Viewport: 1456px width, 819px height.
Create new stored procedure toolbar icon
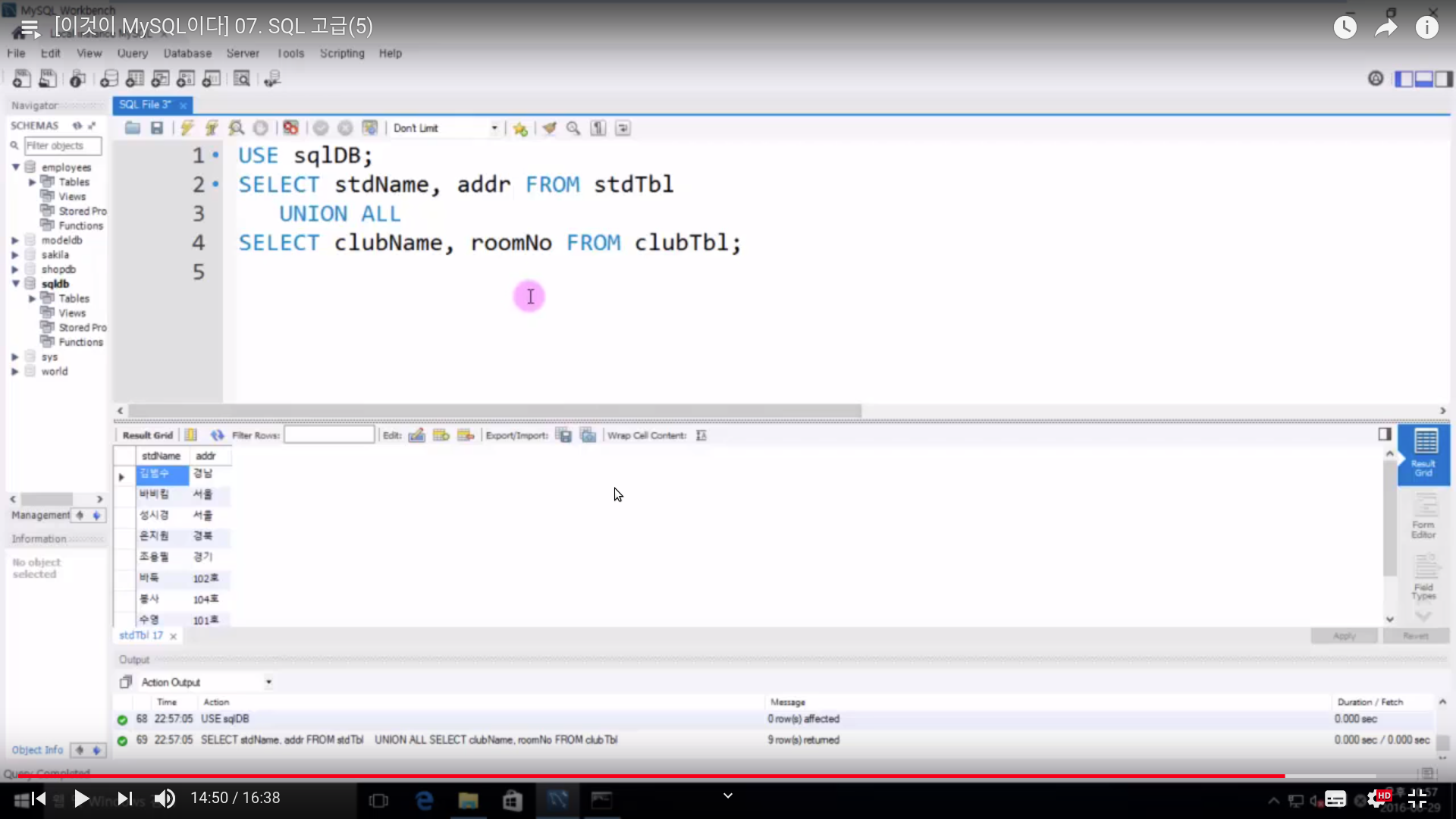(186, 78)
